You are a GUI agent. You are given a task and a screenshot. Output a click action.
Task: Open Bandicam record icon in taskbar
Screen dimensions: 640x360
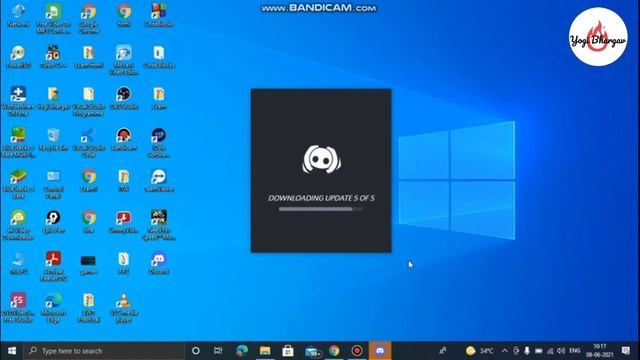click(x=357, y=351)
